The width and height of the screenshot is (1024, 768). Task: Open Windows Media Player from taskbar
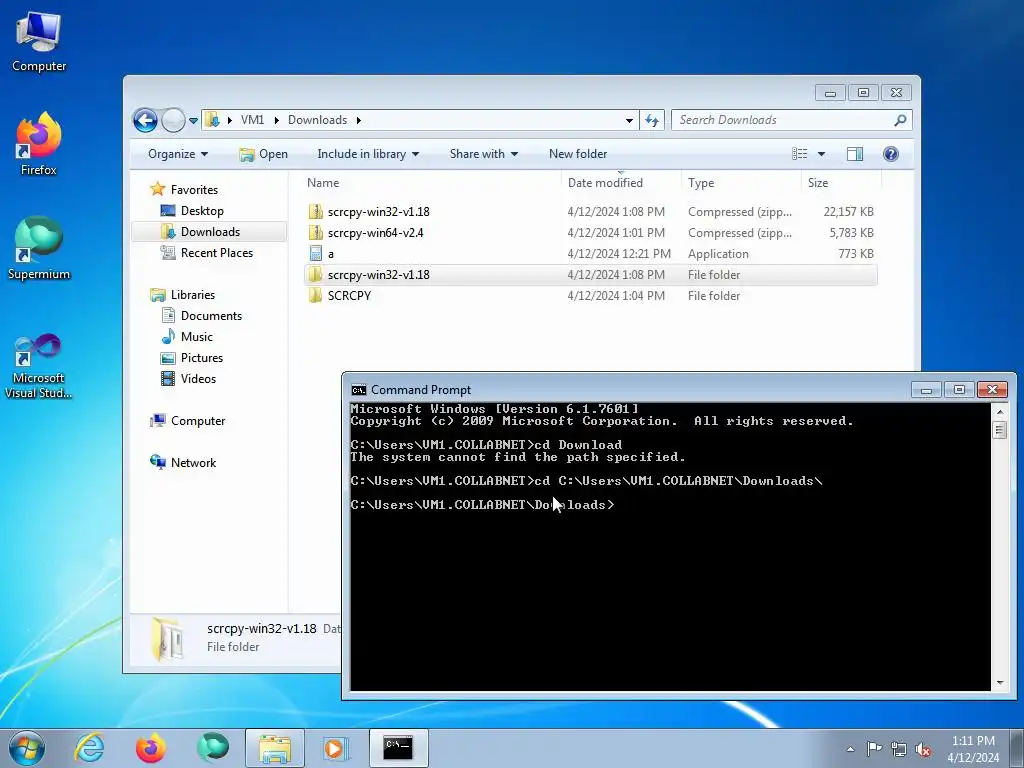pos(336,748)
